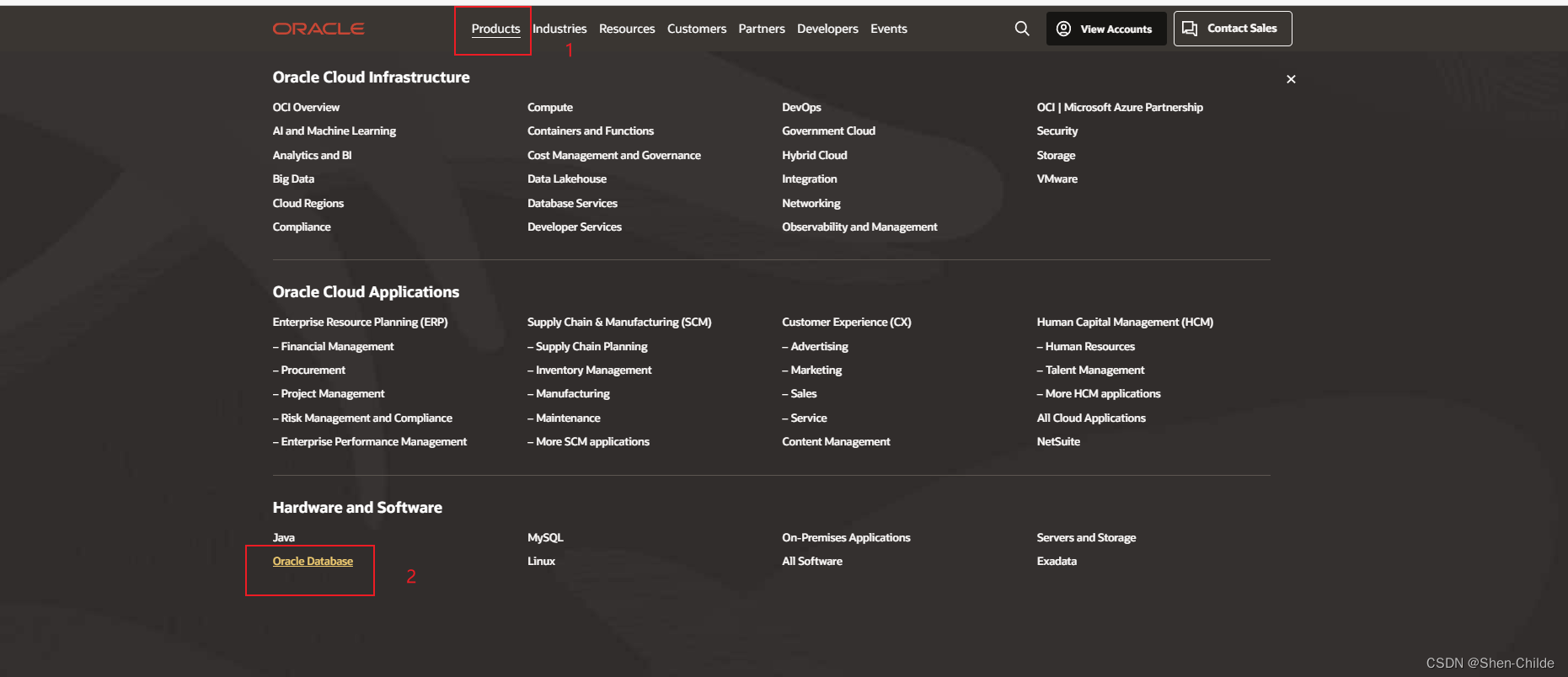Open the Big Data link
This screenshot has height=677, width=1568.
[293, 179]
